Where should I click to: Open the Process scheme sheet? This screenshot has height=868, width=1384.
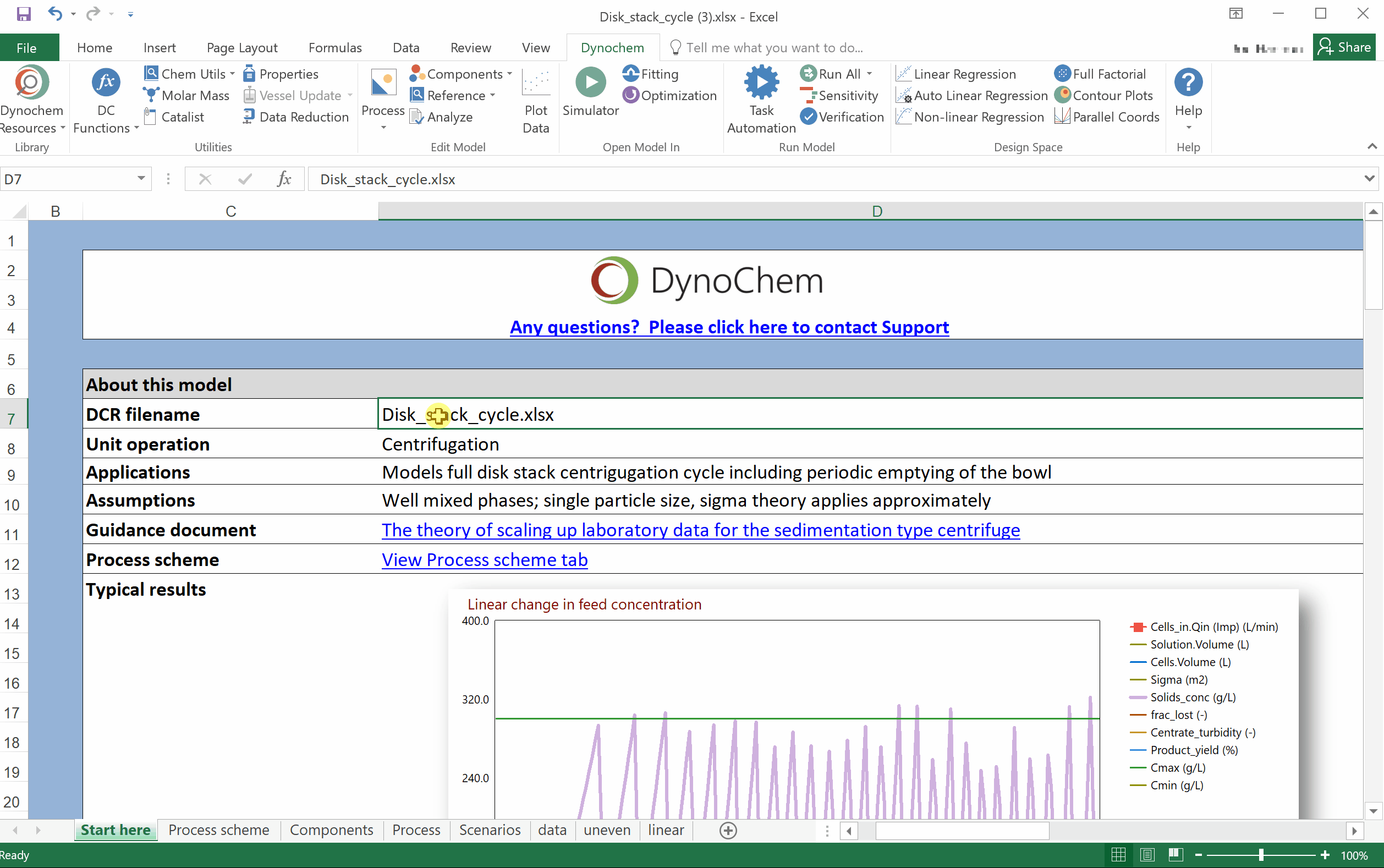point(219,830)
